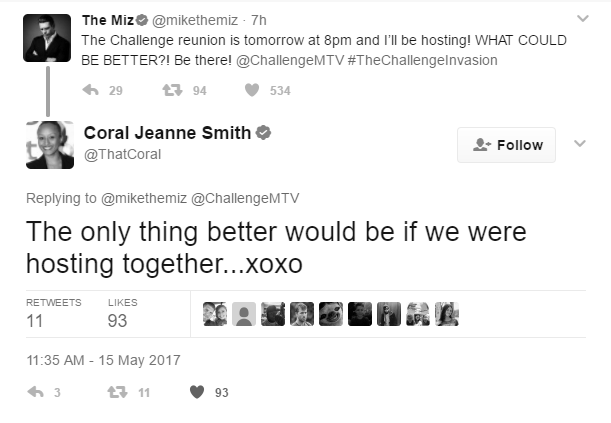Open the #TheChallengeInvasion hashtag

[x=422, y=60]
